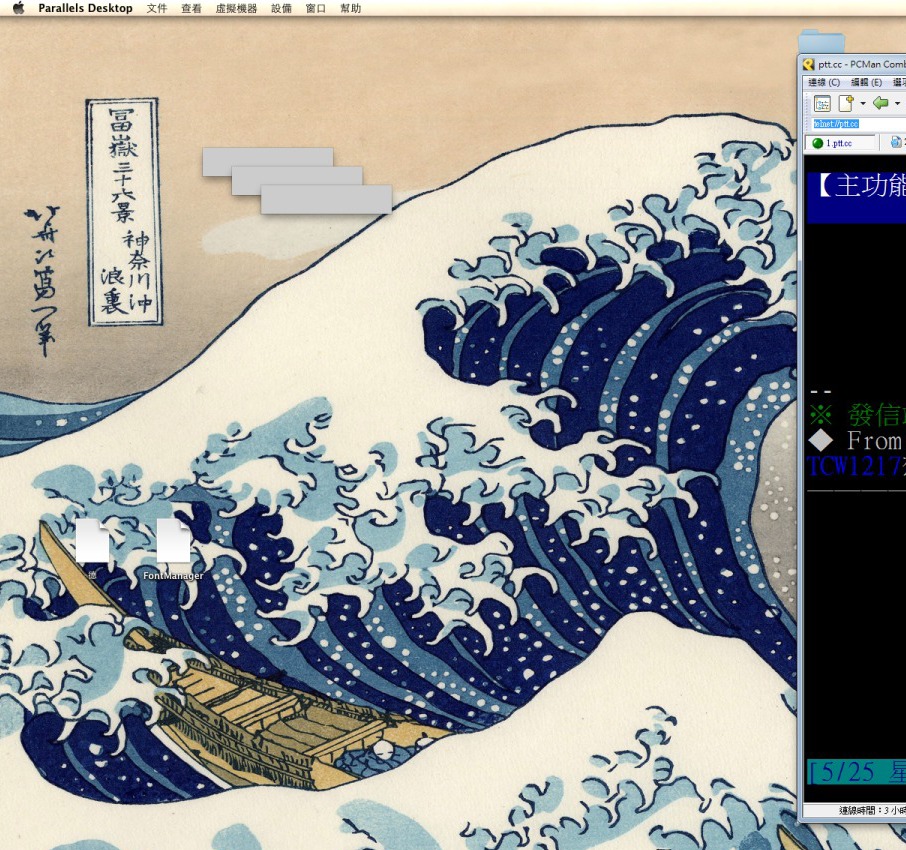Select the desktop file left of FontManager
Viewport: 906px width, 850px height.
point(92,549)
